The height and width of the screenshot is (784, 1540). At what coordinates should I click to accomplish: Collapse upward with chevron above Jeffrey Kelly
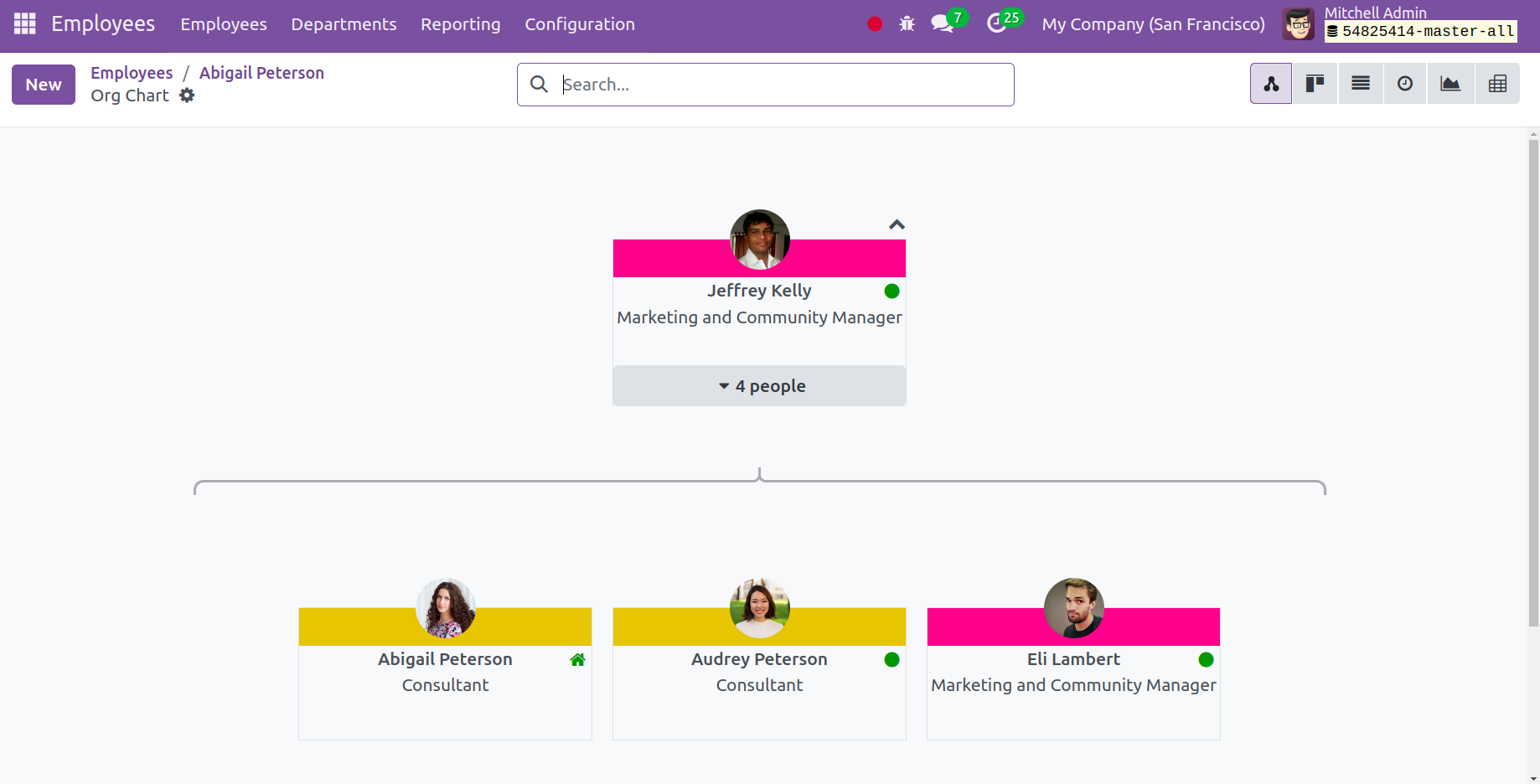pos(897,224)
